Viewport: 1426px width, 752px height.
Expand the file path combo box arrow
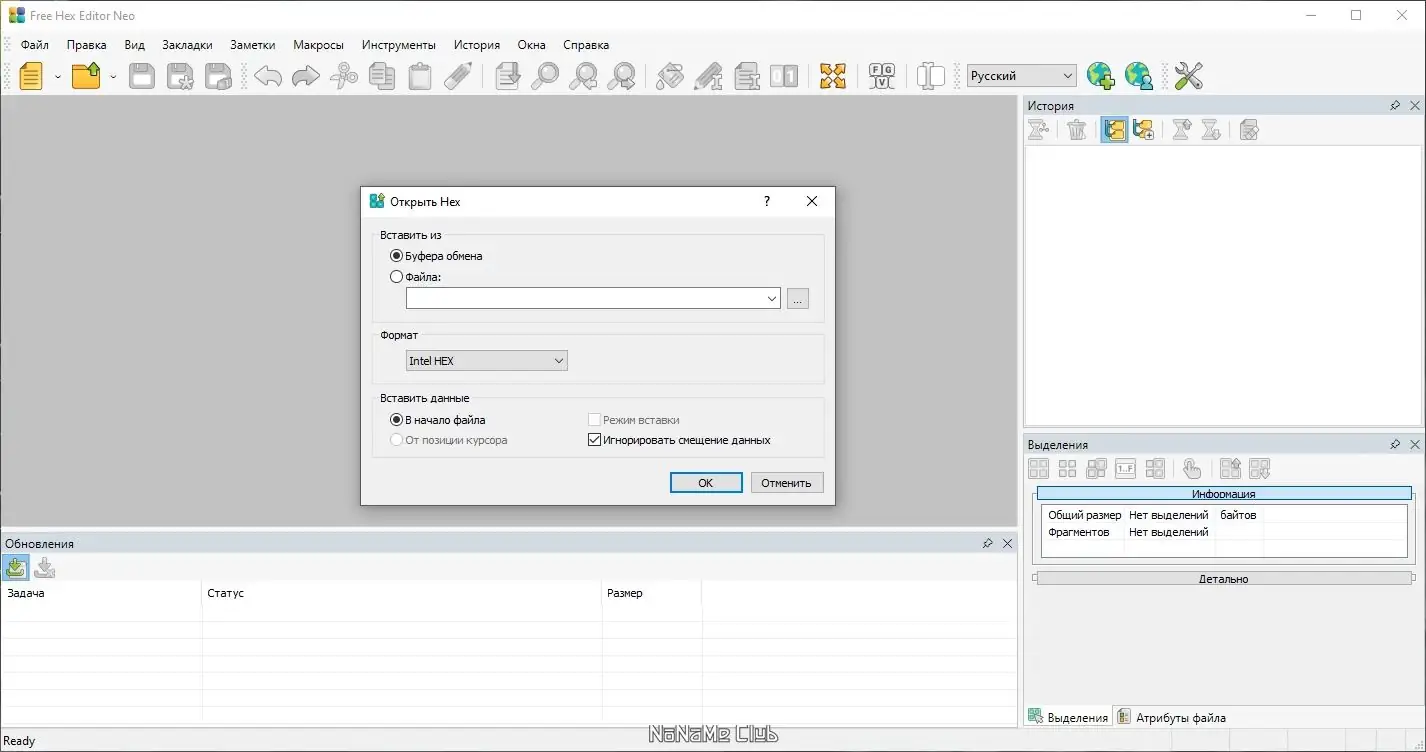coord(772,298)
